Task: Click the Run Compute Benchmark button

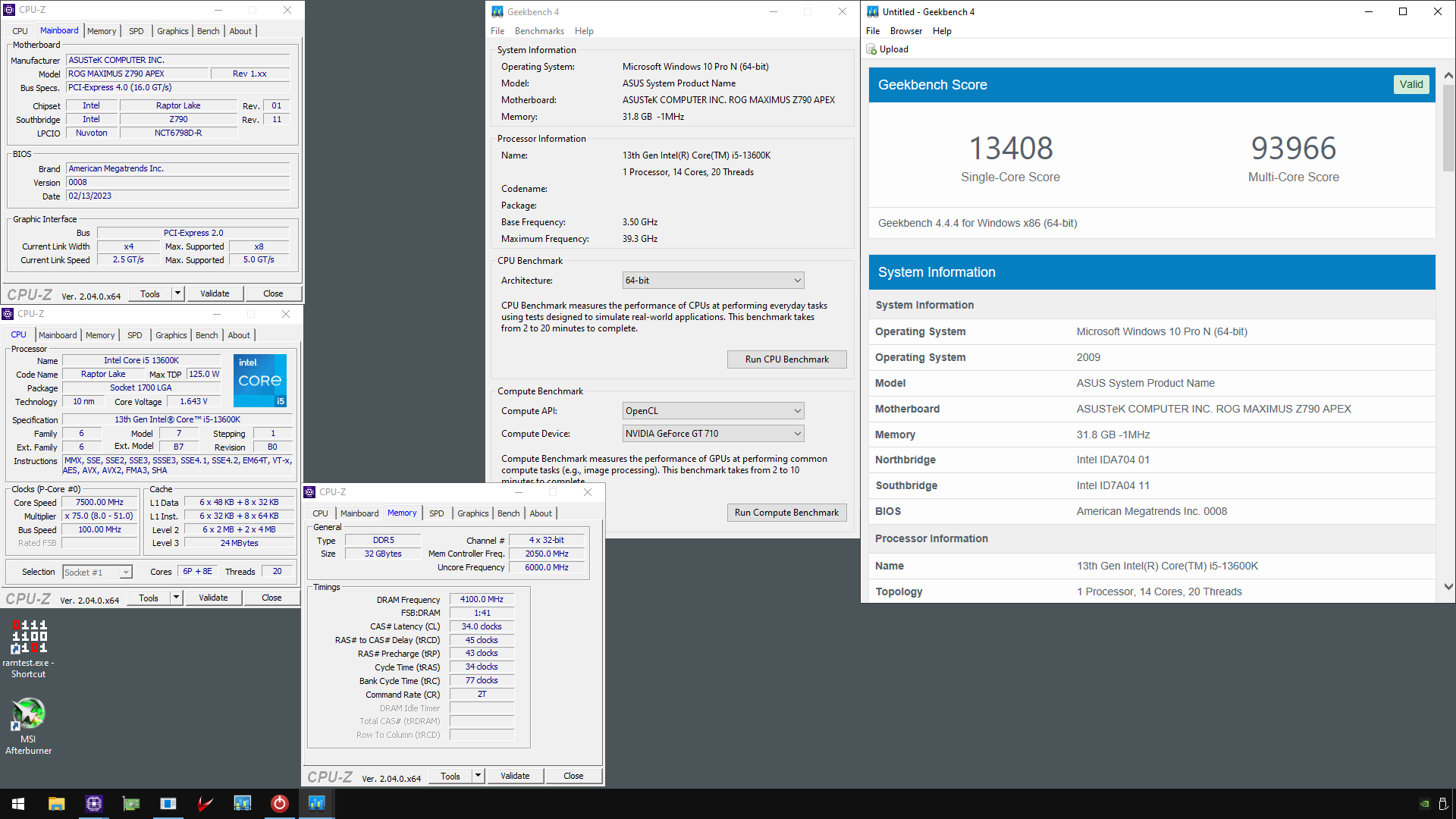Action: 786,513
